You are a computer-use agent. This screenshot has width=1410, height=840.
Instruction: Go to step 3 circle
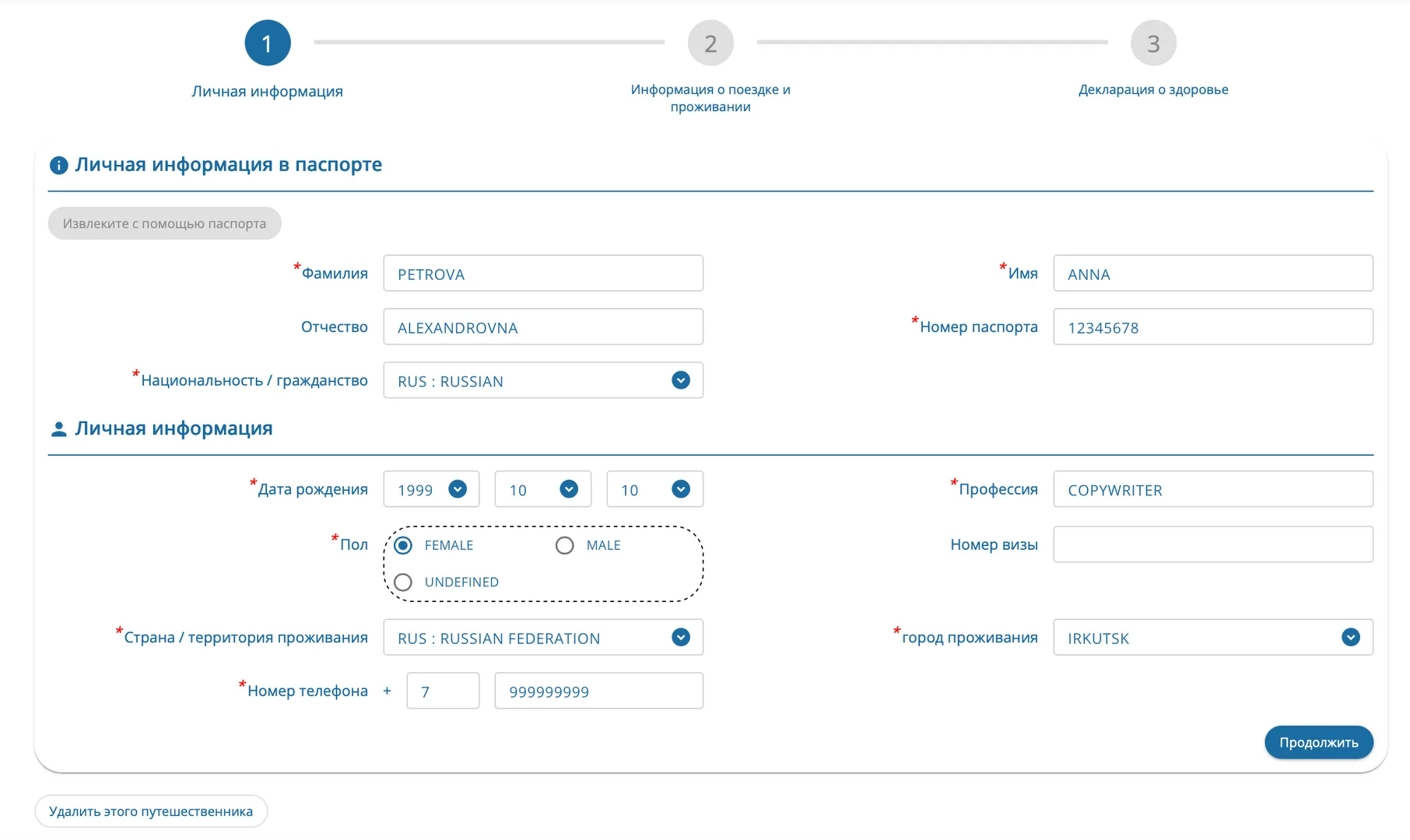1153,43
